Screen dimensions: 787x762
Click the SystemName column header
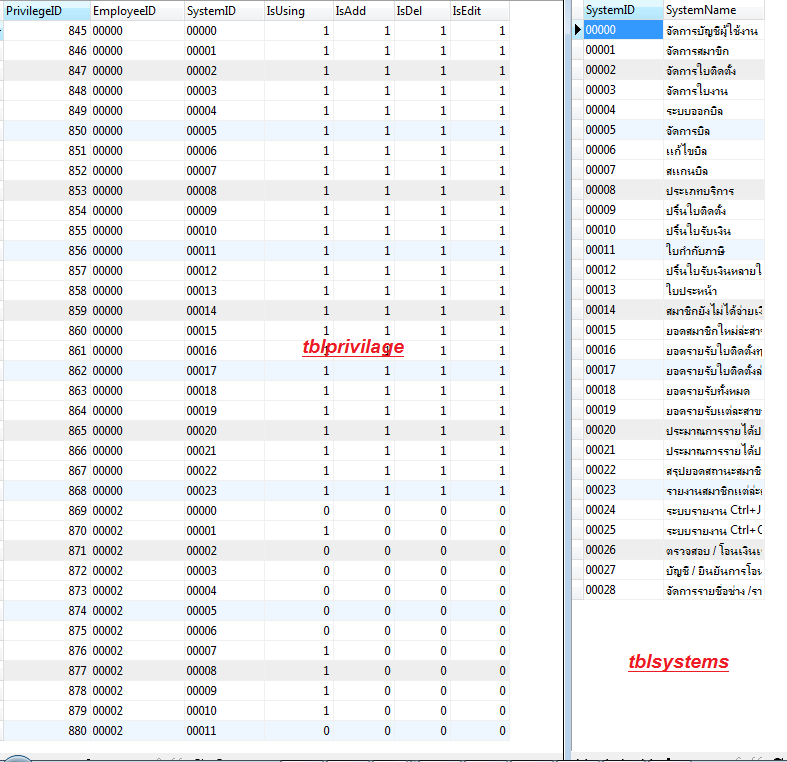(714, 10)
